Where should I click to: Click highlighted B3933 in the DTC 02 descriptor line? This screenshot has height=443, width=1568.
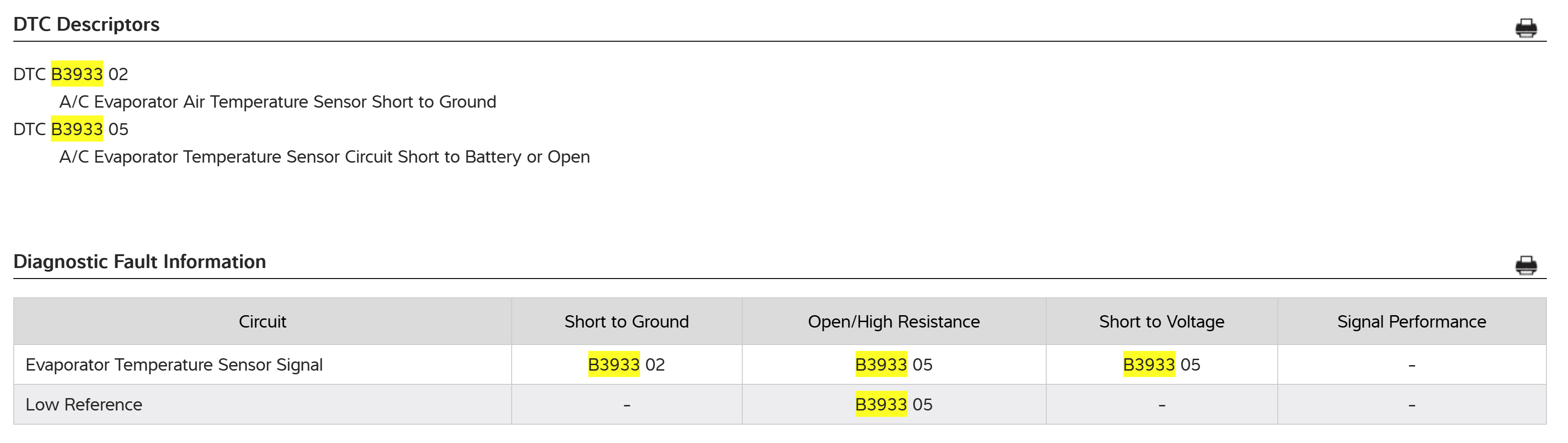point(77,74)
